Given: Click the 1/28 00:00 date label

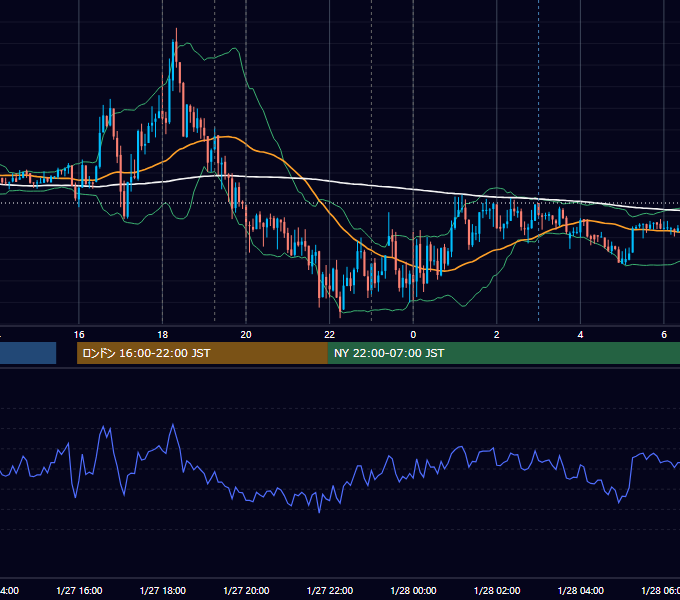Looking at the screenshot, I should [x=413, y=590].
